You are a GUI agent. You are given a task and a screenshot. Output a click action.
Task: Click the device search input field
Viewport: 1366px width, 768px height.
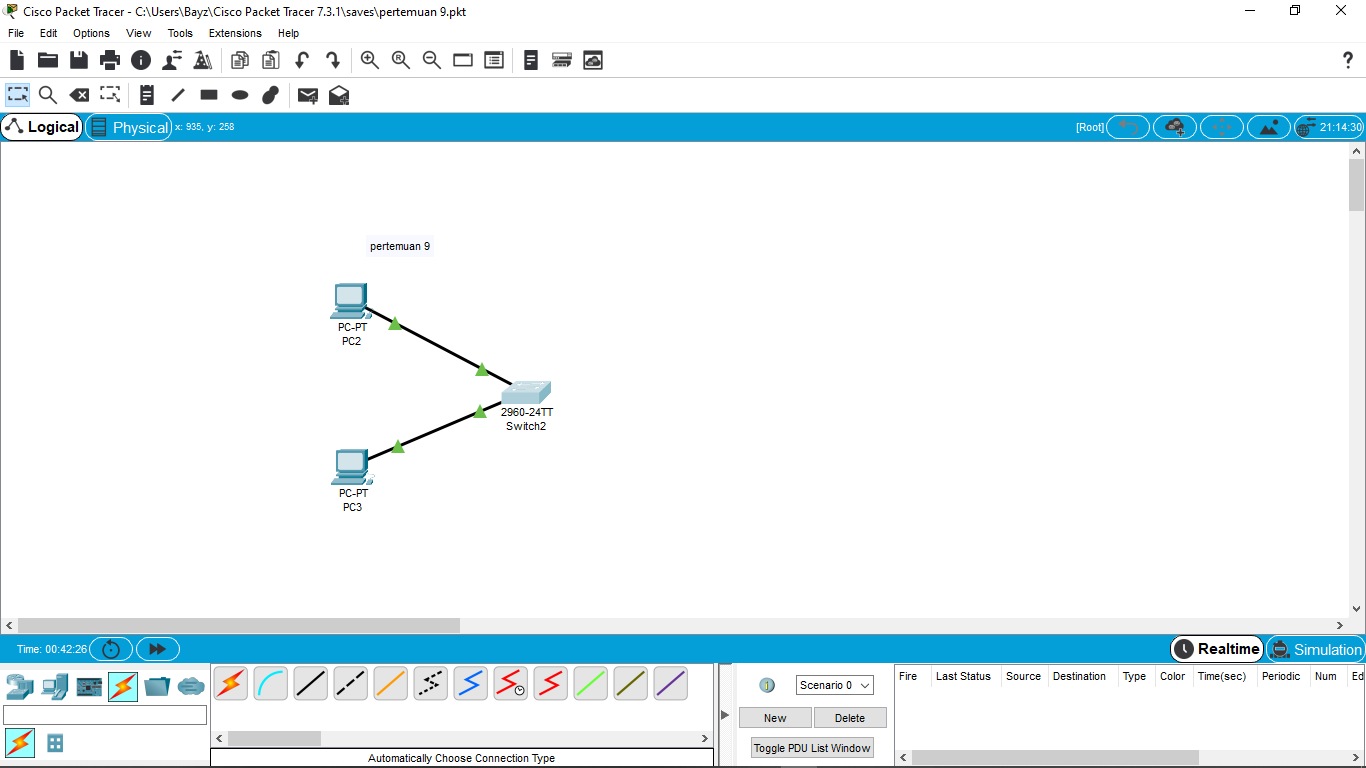(105, 714)
